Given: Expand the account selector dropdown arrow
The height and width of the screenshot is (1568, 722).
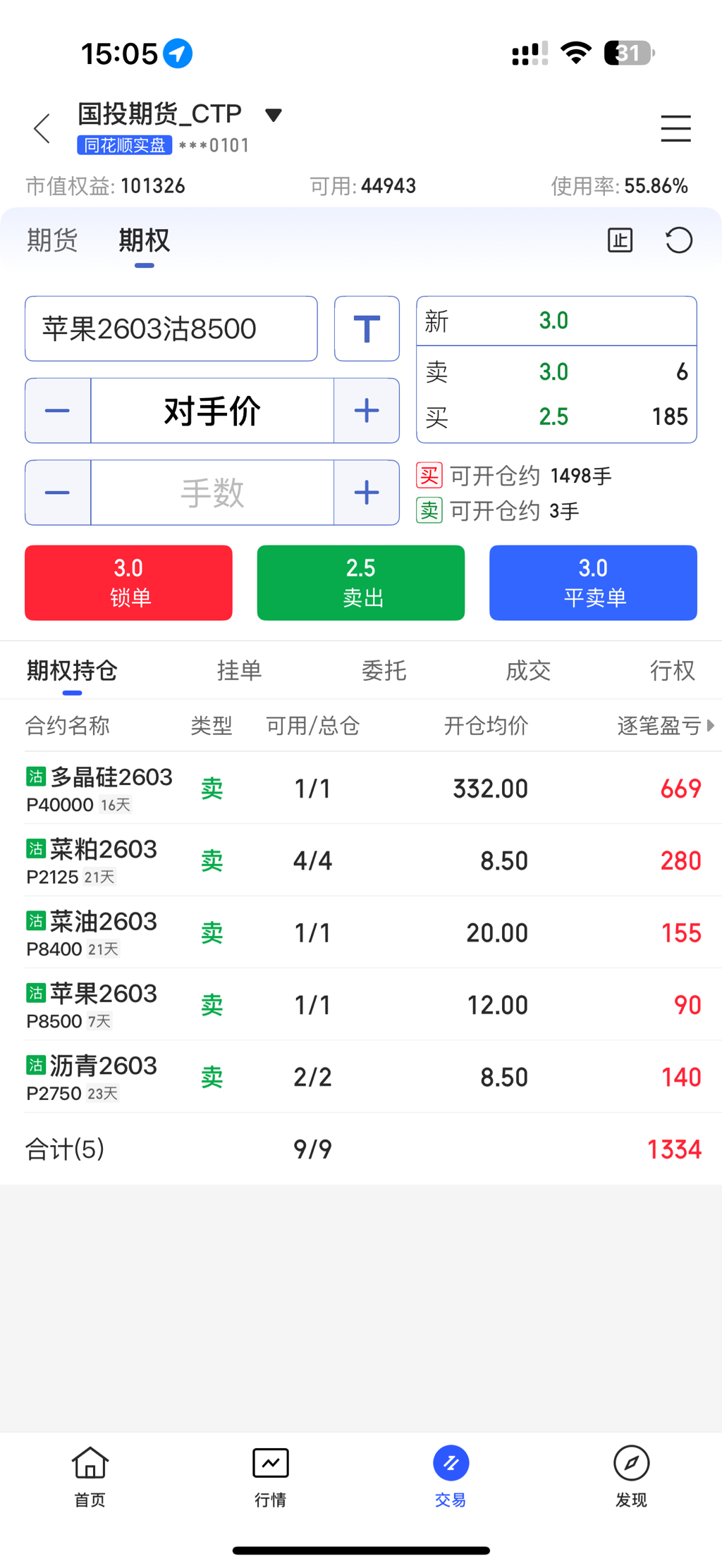Looking at the screenshot, I should (274, 115).
